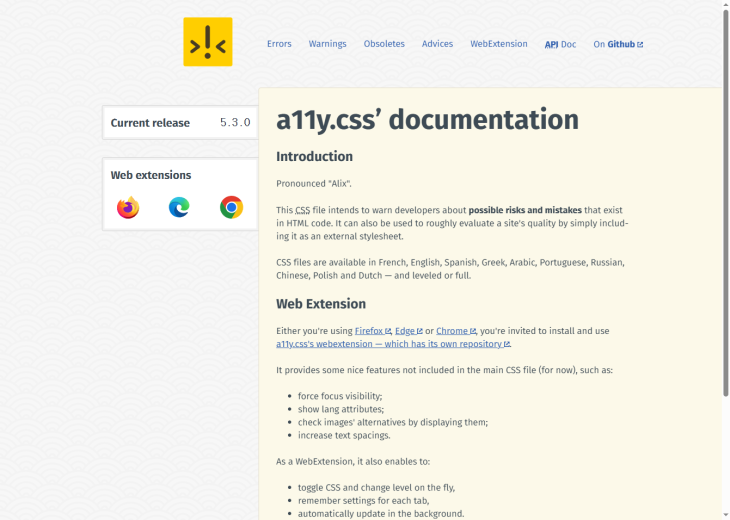Viewport: 730px width, 520px height.
Task: Click the page's vertical scrollbar
Action: pos(725,260)
